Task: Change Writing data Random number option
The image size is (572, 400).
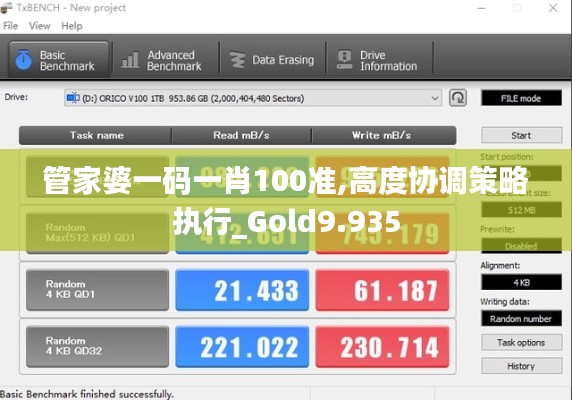Action: 521,319
